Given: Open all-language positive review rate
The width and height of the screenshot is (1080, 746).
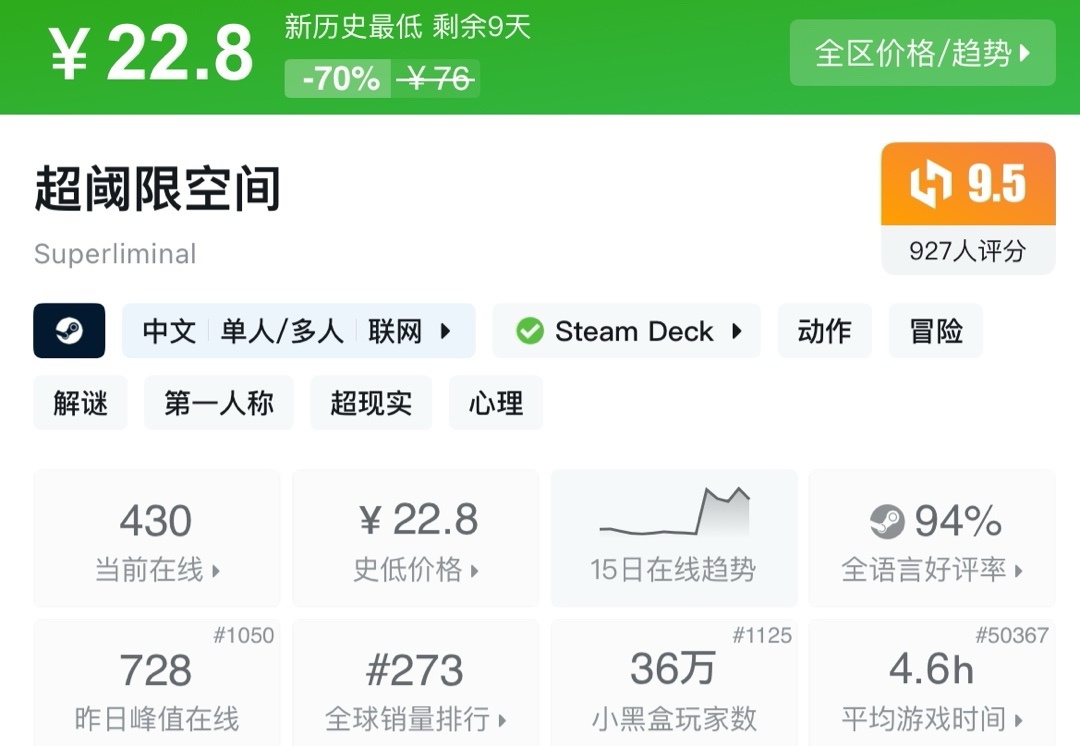Looking at the screenshot, I should click(x=931, y=538).
